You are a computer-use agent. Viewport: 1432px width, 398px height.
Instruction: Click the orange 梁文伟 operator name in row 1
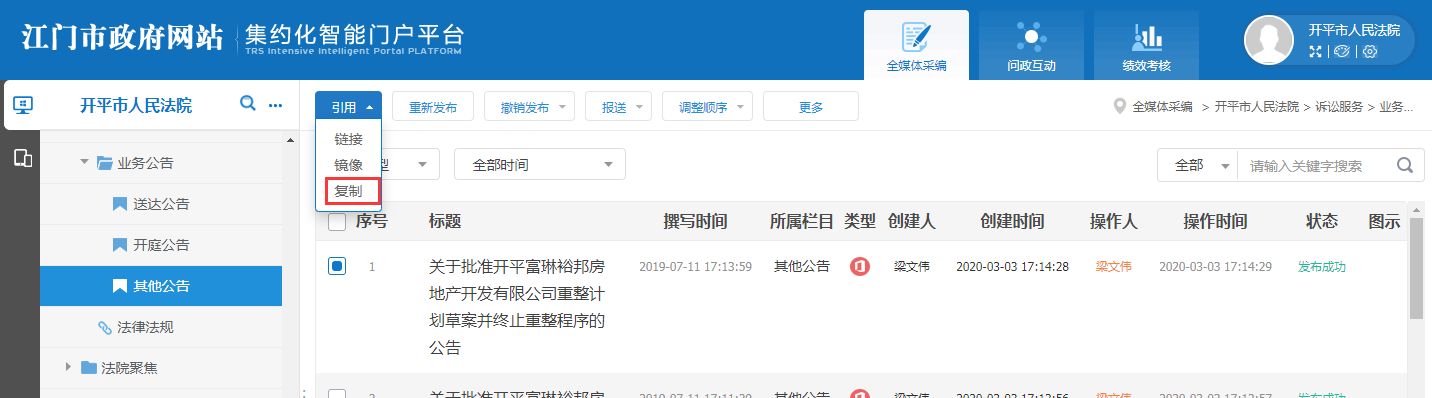click(x=1114, y=267)
